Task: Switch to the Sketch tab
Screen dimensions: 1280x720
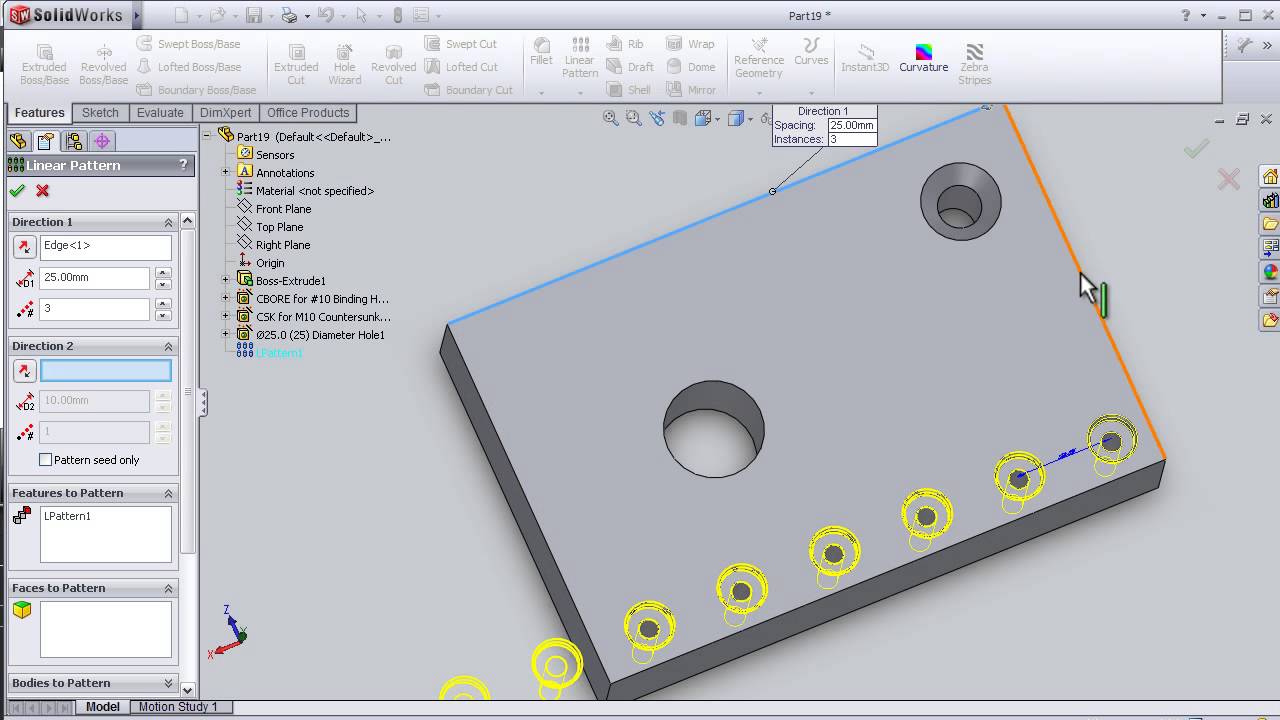Action: 100,113
